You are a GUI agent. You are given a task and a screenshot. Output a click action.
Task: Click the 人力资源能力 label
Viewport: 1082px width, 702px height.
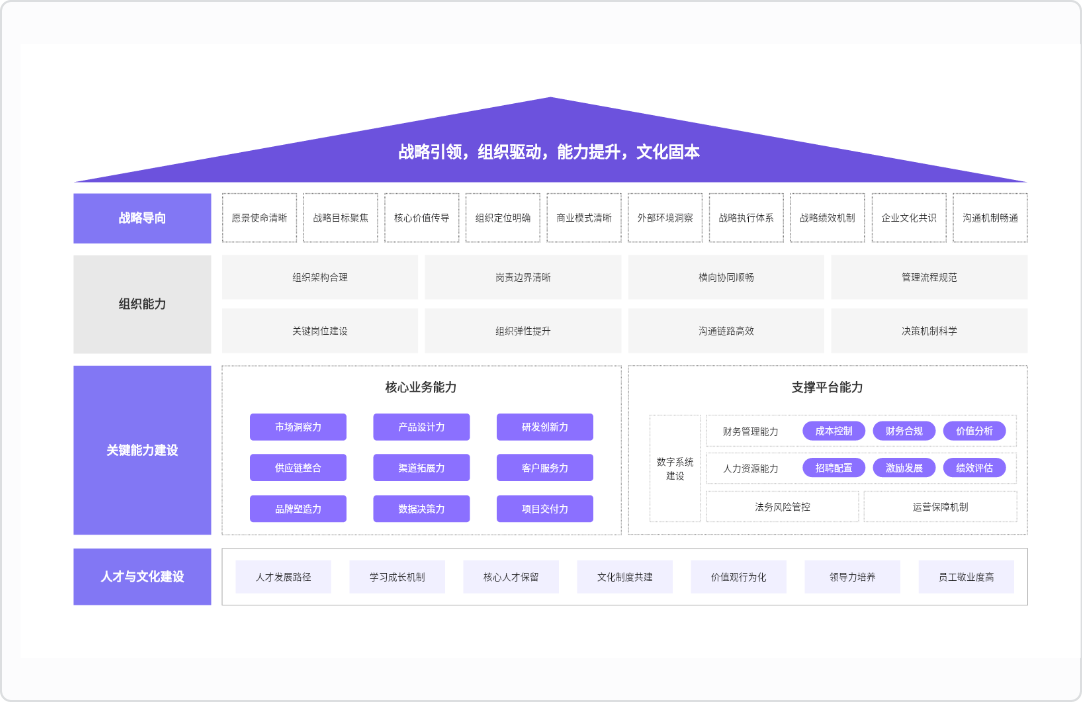tap(751, 469)
